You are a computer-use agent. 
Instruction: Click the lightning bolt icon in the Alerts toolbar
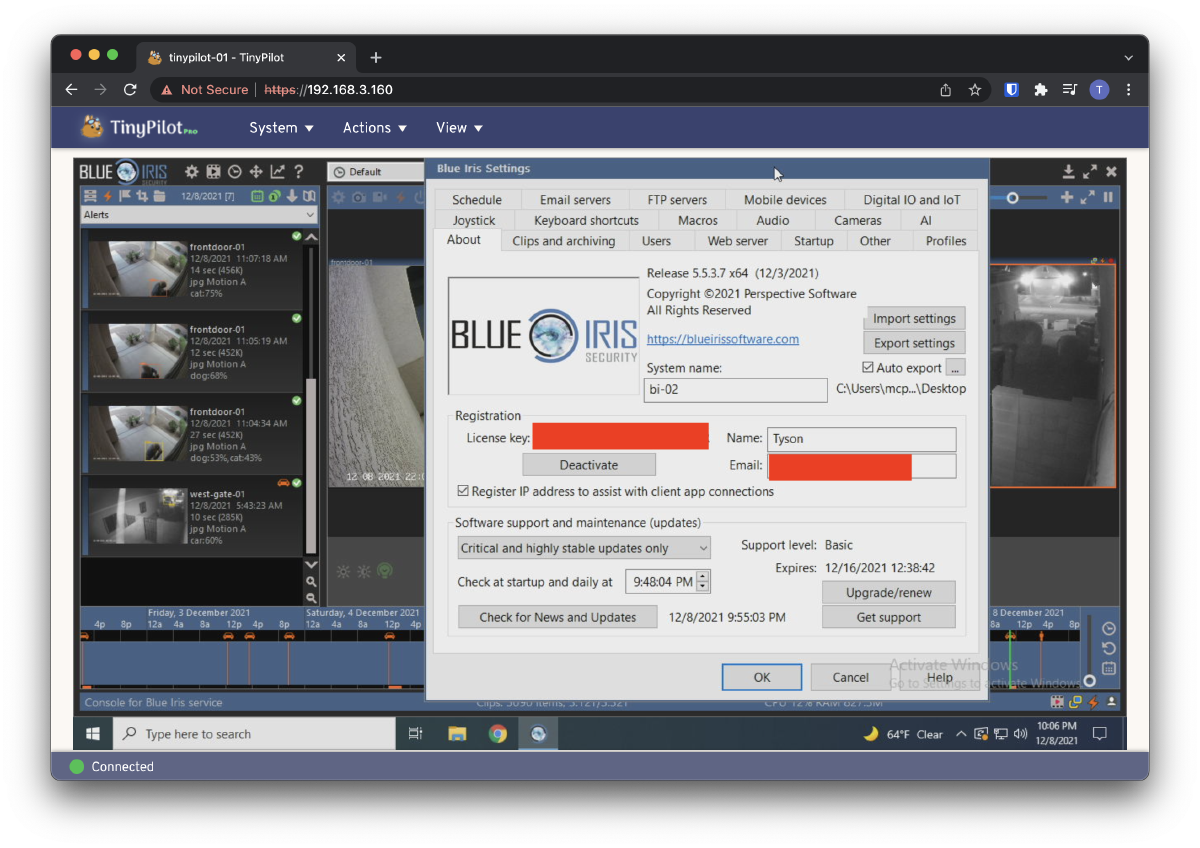107,196
